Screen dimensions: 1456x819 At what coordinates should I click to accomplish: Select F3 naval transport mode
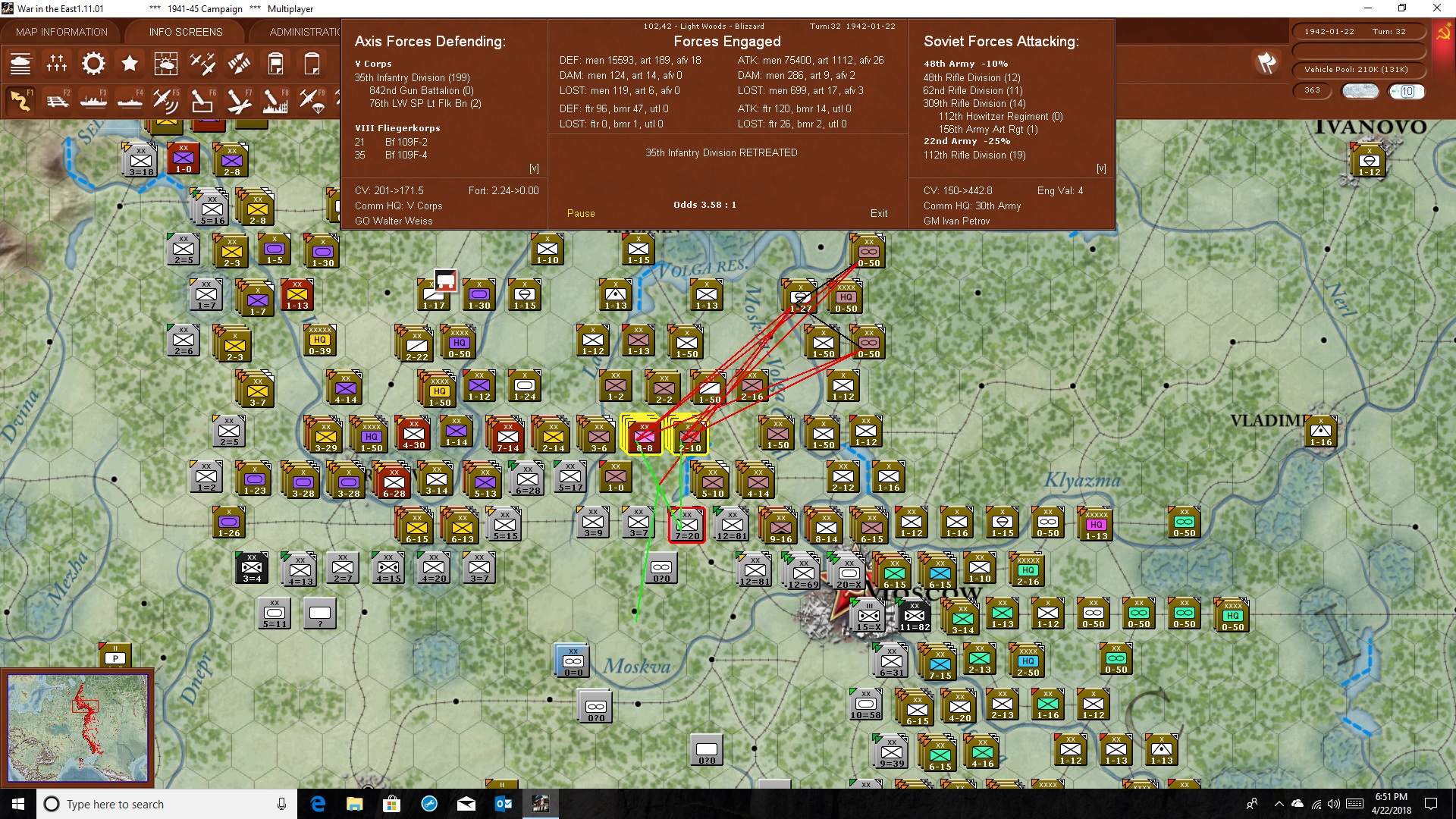(93, 100)
